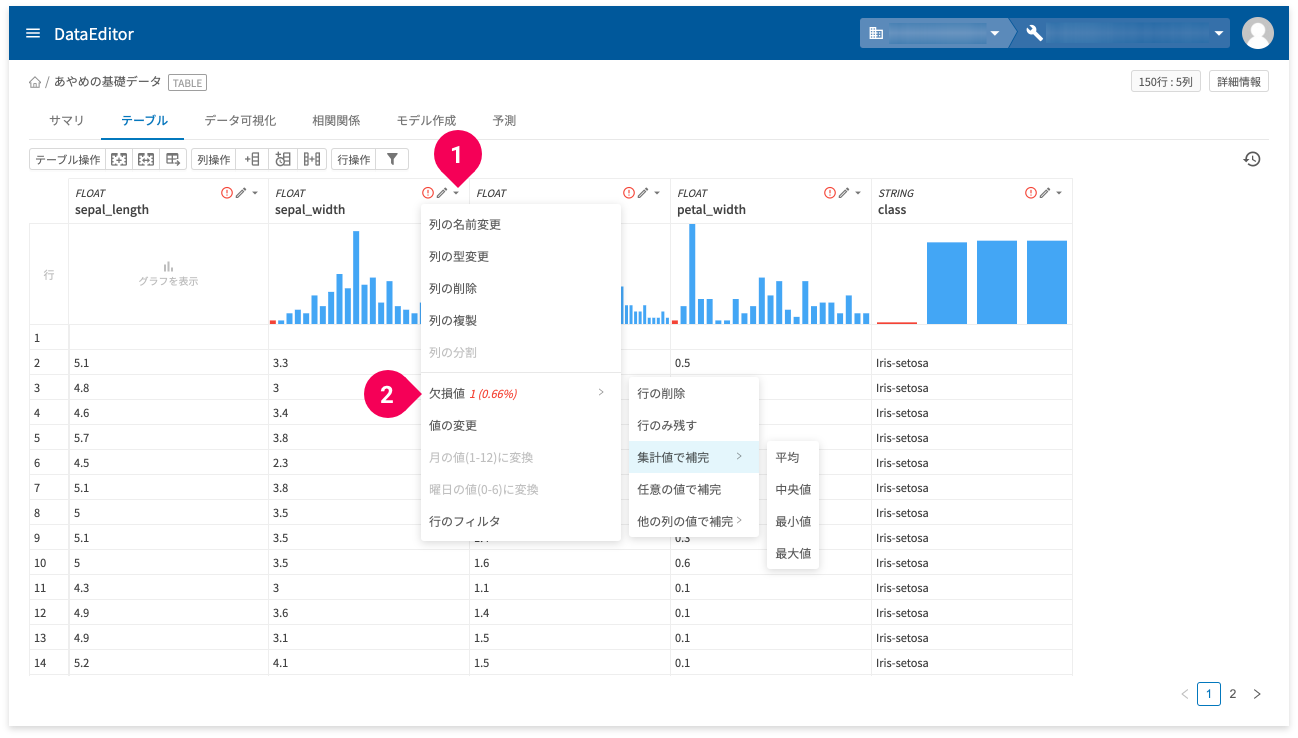
Task: Click petal_width warning icon
Action: tap(830, 193)
